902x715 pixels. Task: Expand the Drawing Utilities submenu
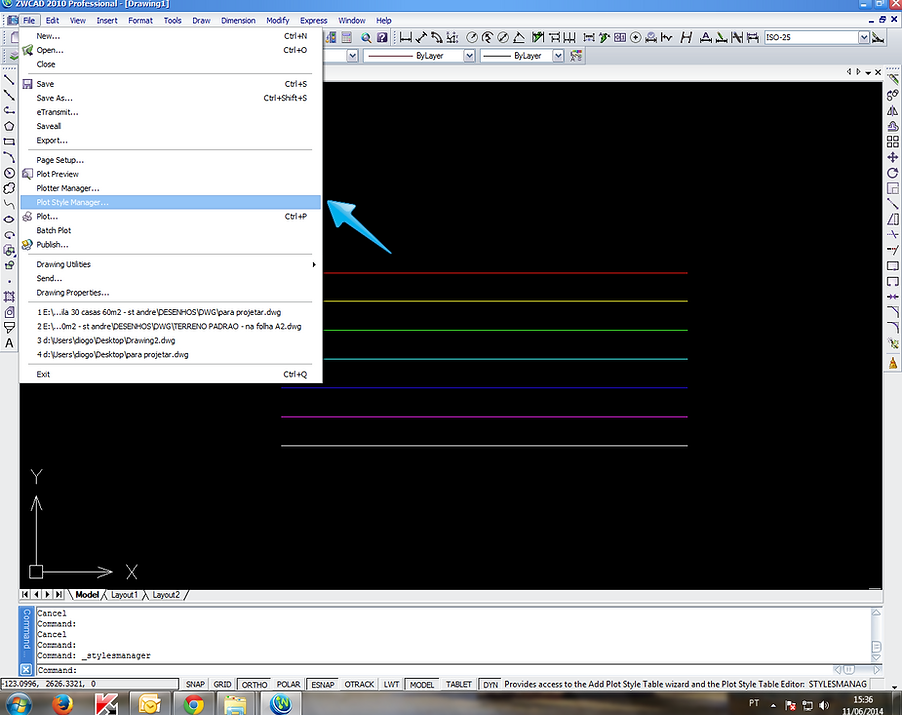(x=170, y=264)
